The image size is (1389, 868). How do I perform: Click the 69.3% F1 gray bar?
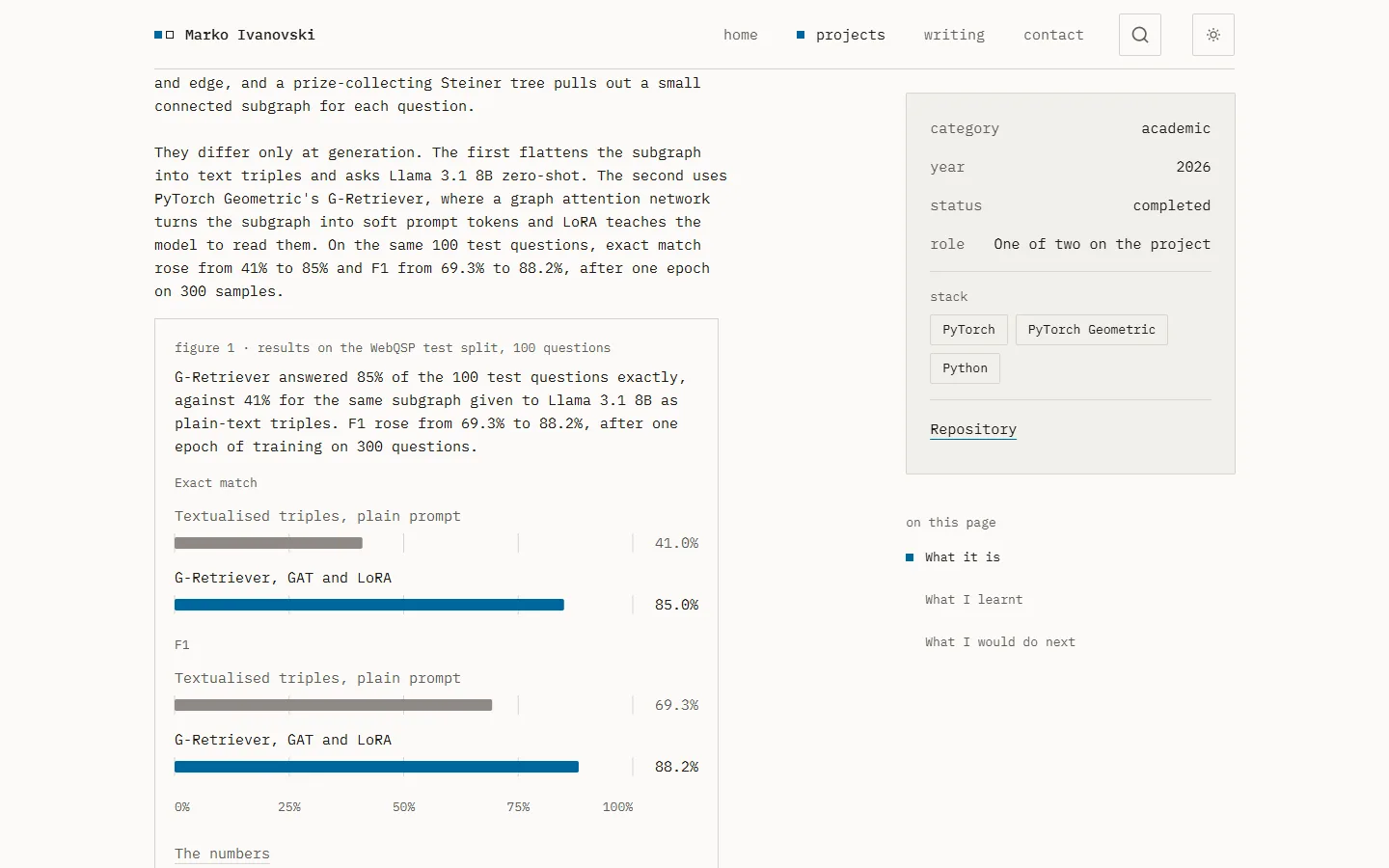(x=333, y=705)
